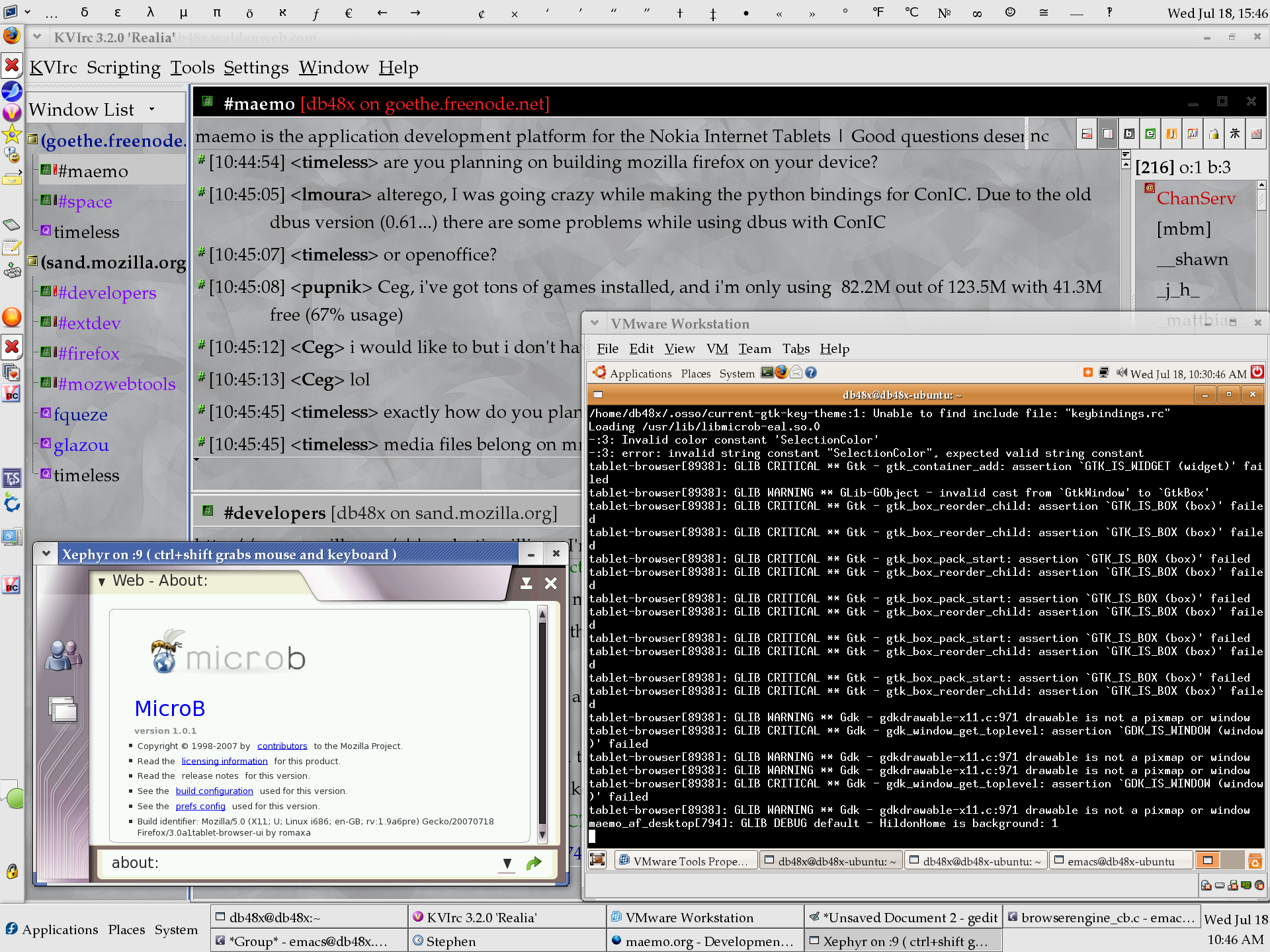Switch to gedit Unsaved Document 2 taskbar button
The image size is (1270, 952).
[904, 917]
